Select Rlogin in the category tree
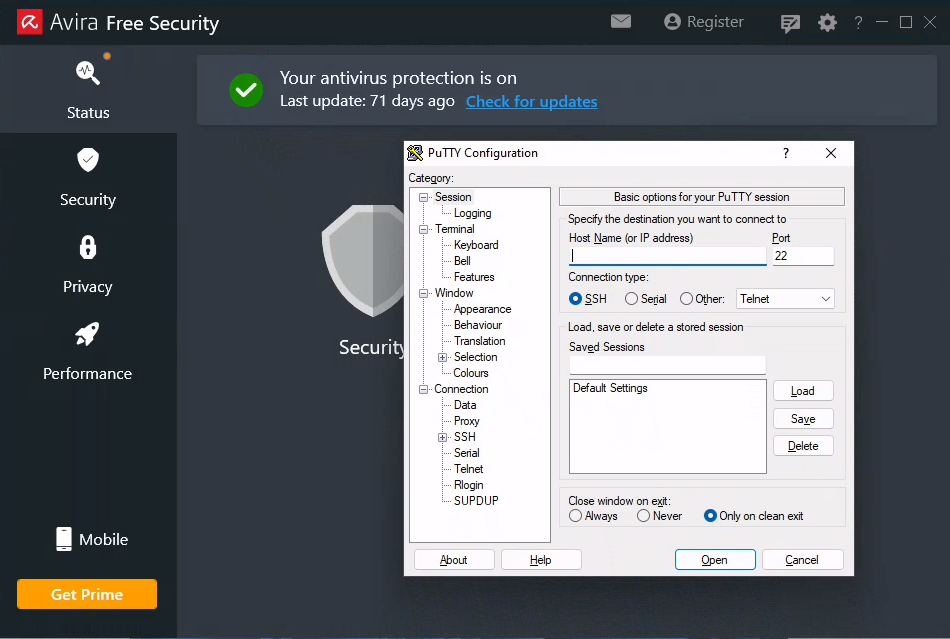 tap(469, 485)
